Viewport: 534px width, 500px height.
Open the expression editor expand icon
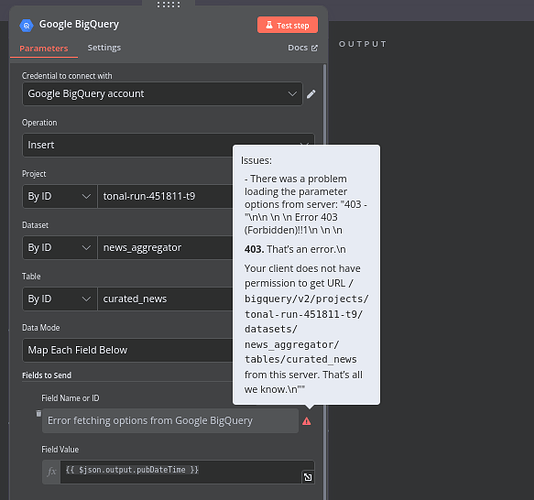[x=308, y=477]
